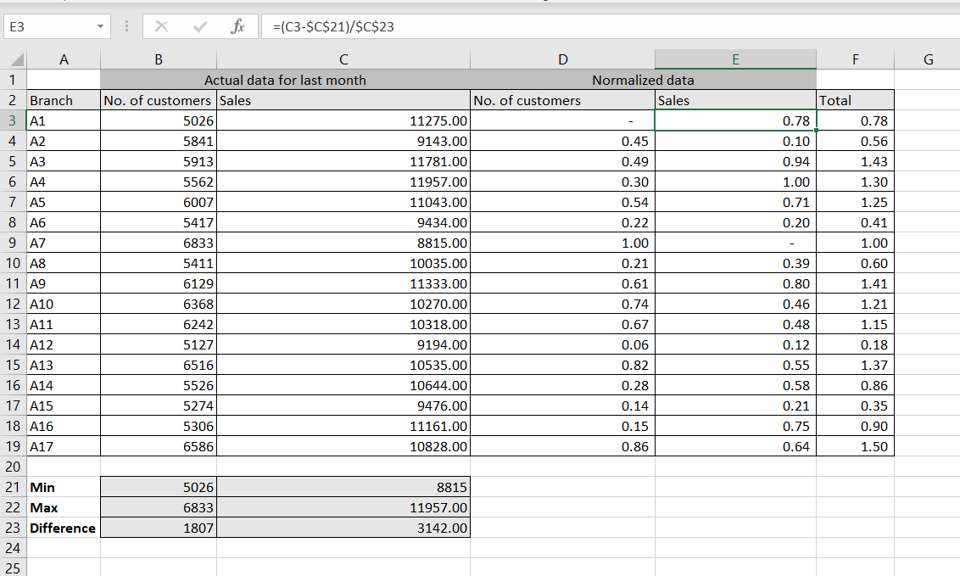Click the 'Normalized data' header cell
The width and height of the screenshot is (960, 576).
tap(642, 80)
